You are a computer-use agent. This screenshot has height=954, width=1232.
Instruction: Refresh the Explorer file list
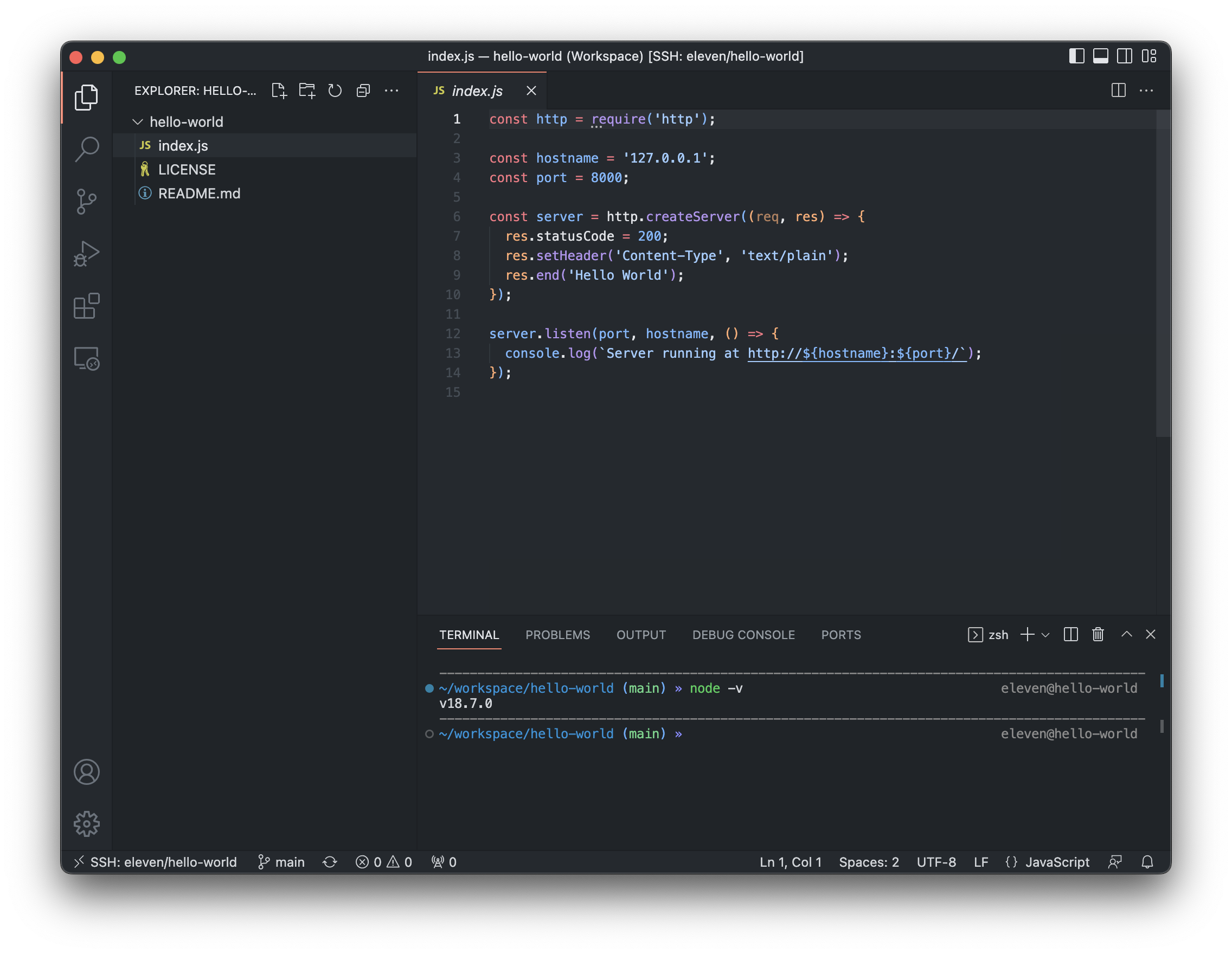(335, 91)
